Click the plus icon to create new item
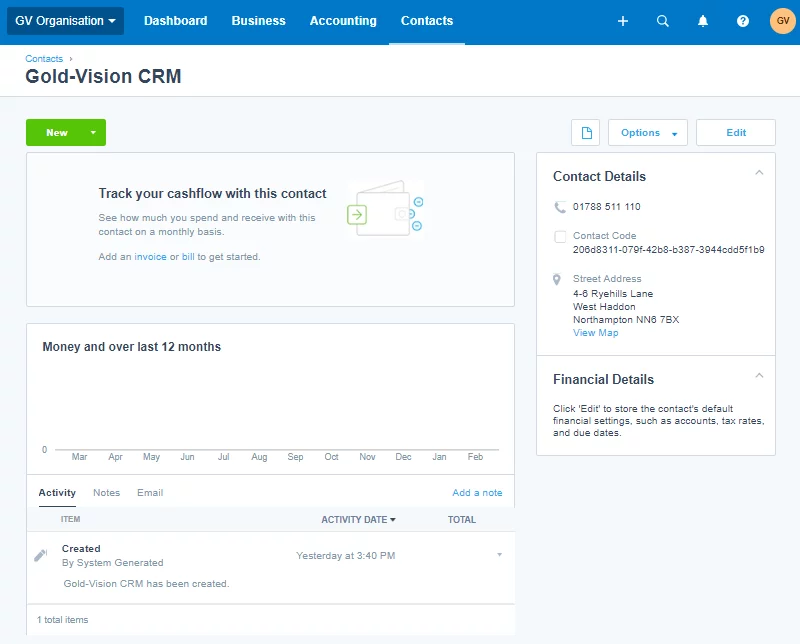This screenshot has width=800, height=644. (622, 21)
